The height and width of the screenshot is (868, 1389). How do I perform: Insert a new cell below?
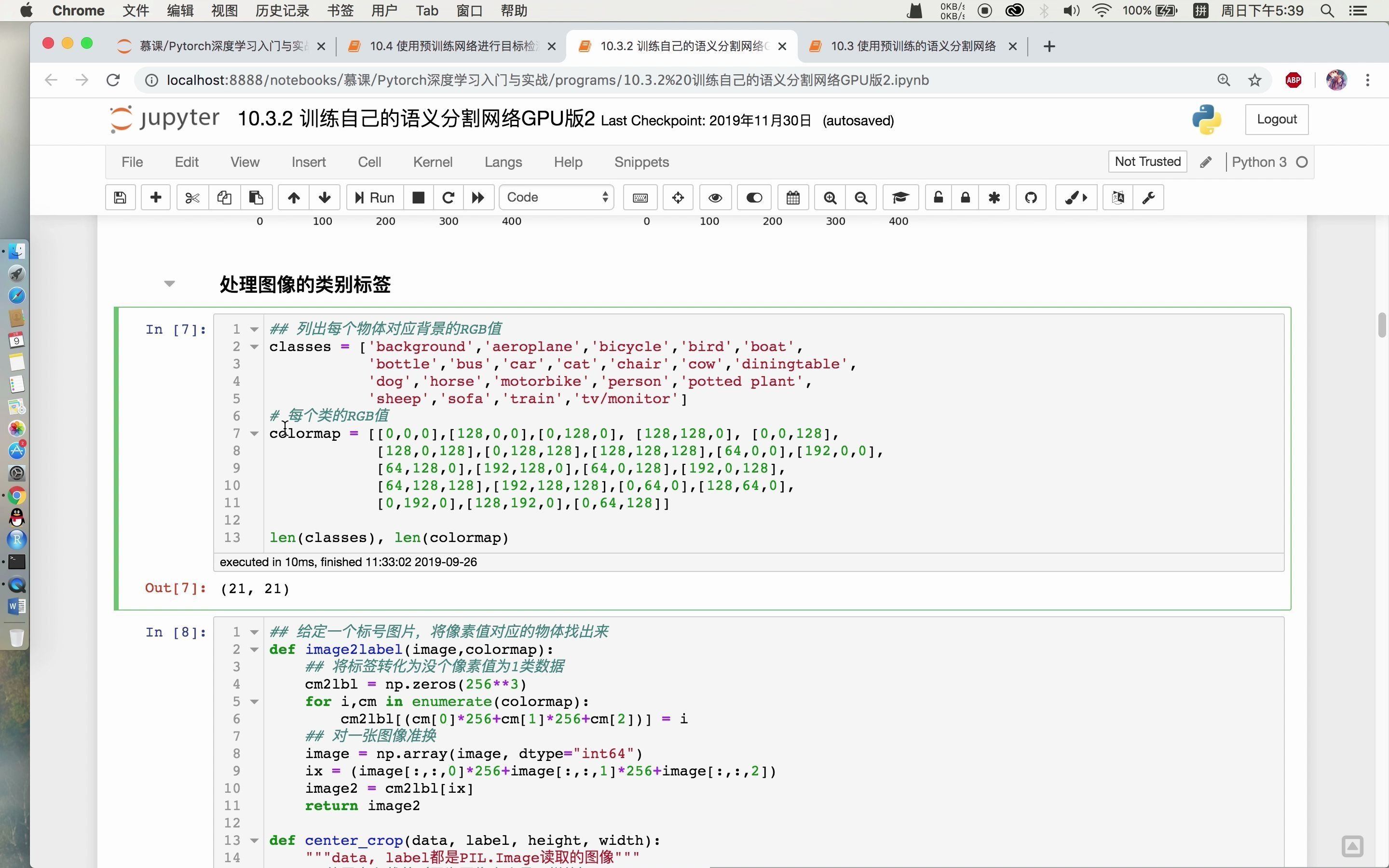(x=156, y=198)
